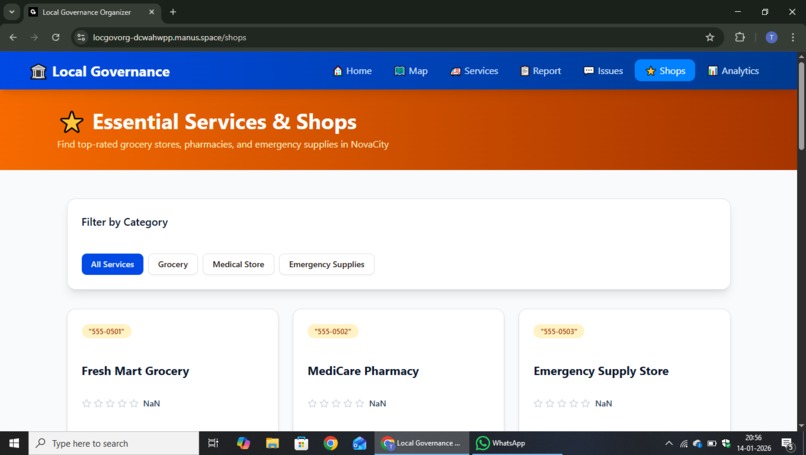Open the Fresh Mart Grocery card title

(135, 371)
